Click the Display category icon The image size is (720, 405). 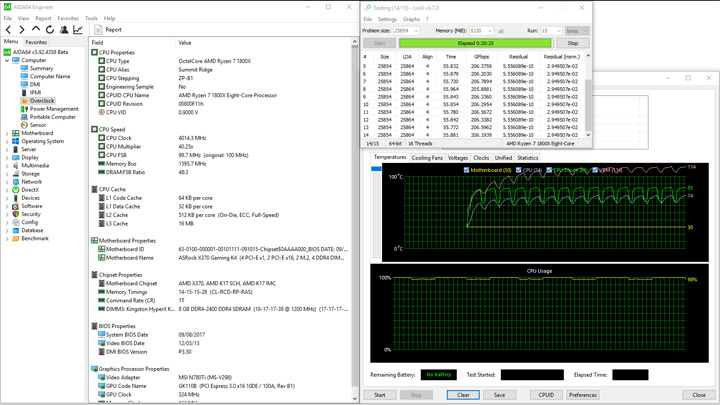pyautogui.click(x=16, y=158)
